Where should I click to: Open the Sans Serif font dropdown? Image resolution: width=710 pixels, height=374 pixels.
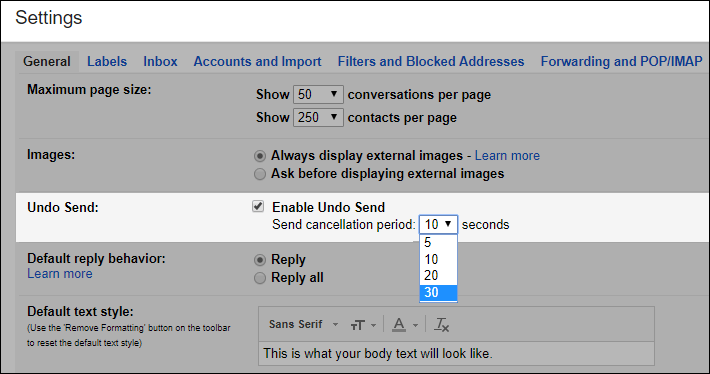[303, 324]
